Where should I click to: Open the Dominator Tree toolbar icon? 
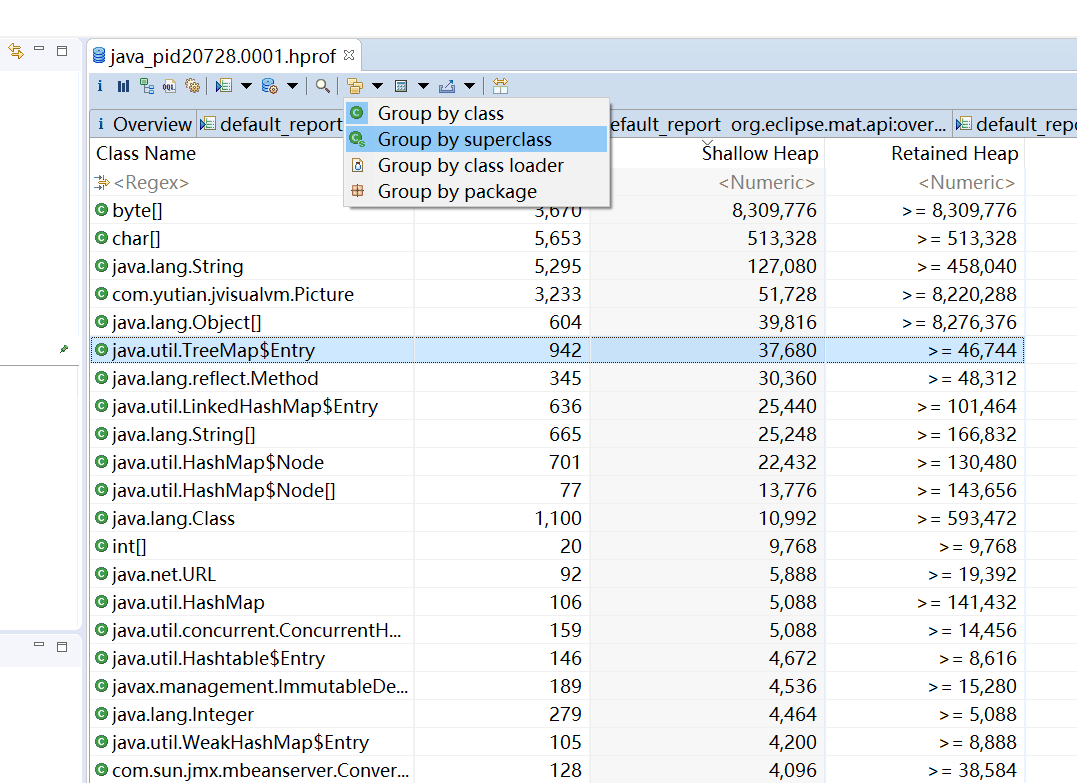[x=147, y=86]
